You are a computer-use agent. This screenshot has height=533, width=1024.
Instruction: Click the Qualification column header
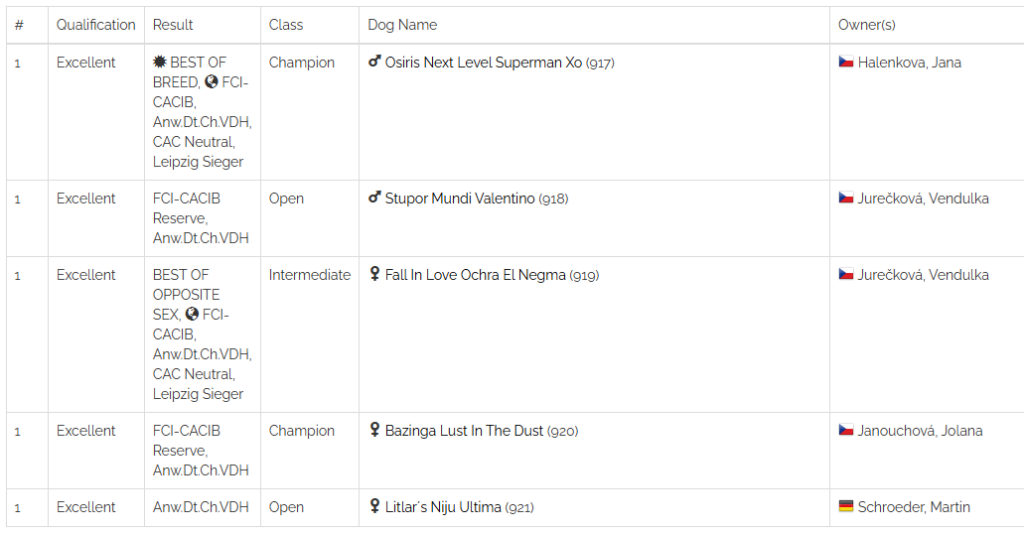coord(96,25)
